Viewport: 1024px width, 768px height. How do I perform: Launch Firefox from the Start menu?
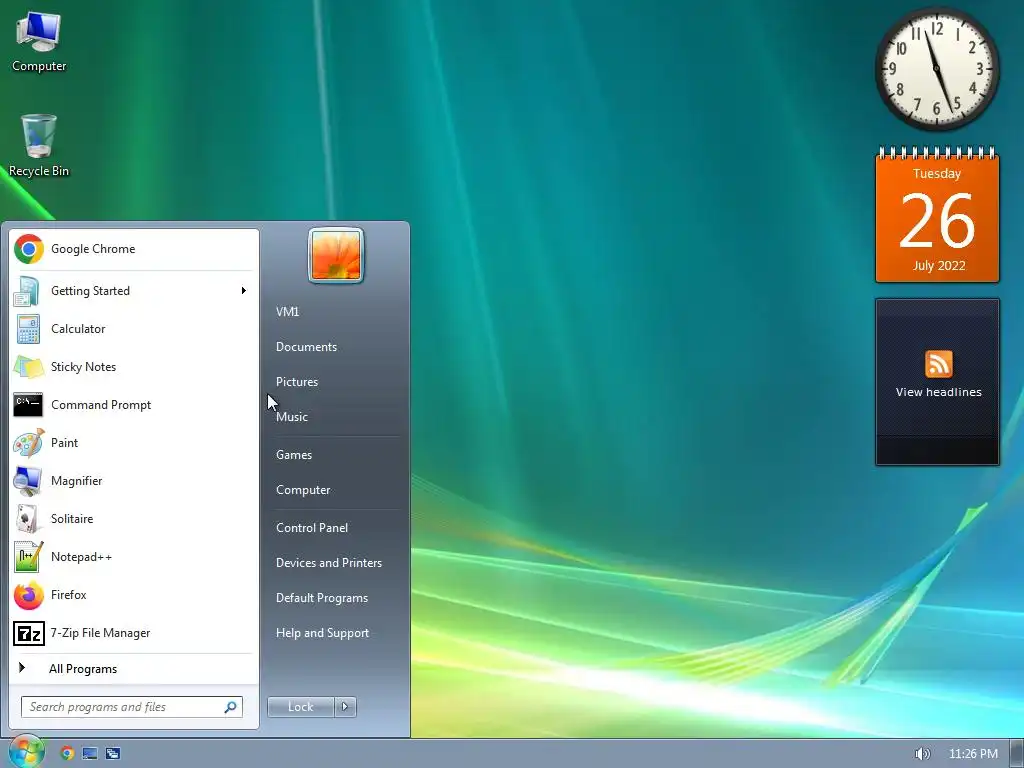[x=133, y=595]
